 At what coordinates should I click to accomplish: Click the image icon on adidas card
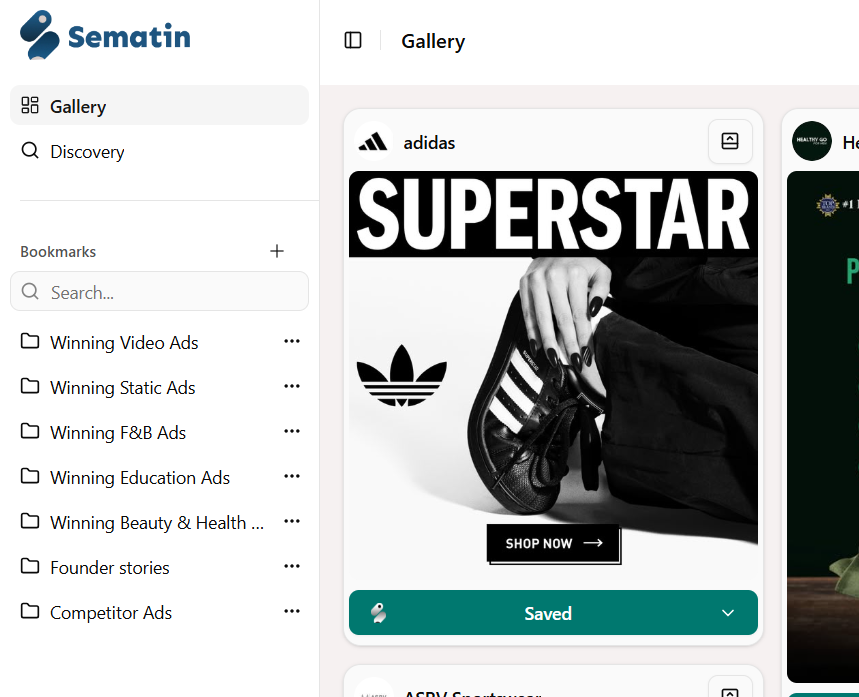730,141
